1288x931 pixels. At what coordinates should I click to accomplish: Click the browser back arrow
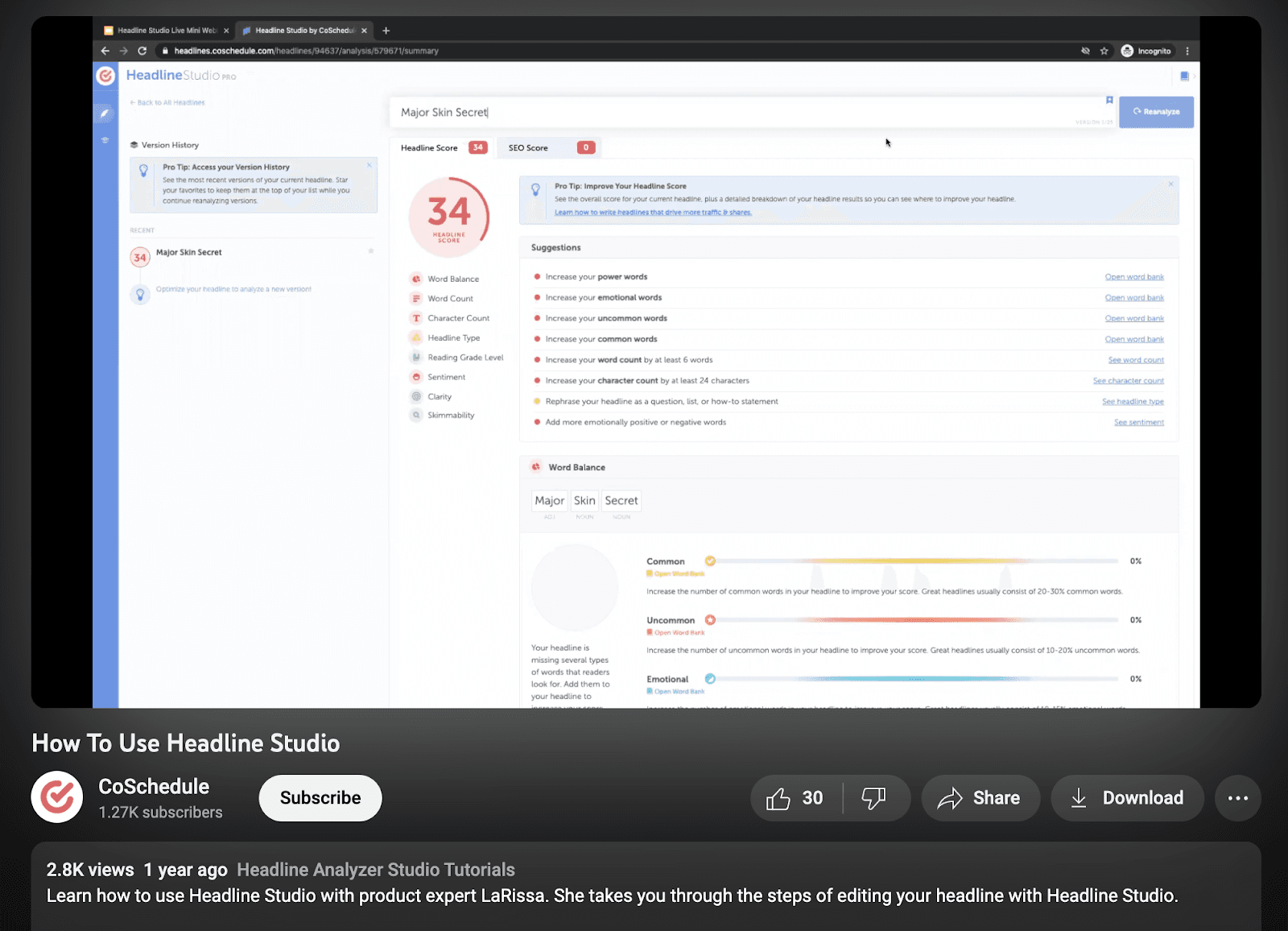coord(105,51)
